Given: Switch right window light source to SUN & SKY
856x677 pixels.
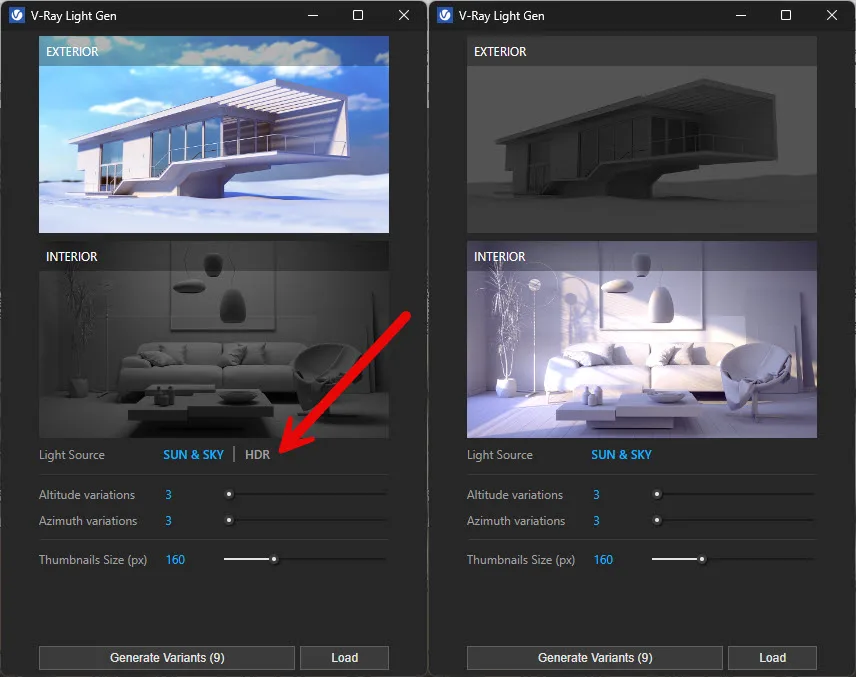Looking at the screenshot, I should click(x=621, y=454).
